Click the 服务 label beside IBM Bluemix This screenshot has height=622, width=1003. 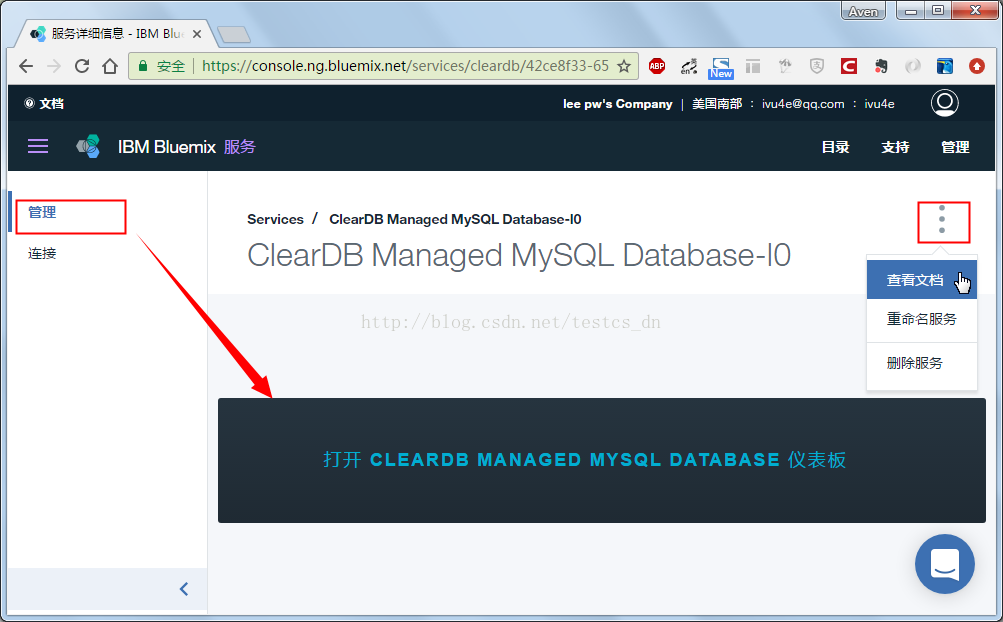tap(240, 147)
